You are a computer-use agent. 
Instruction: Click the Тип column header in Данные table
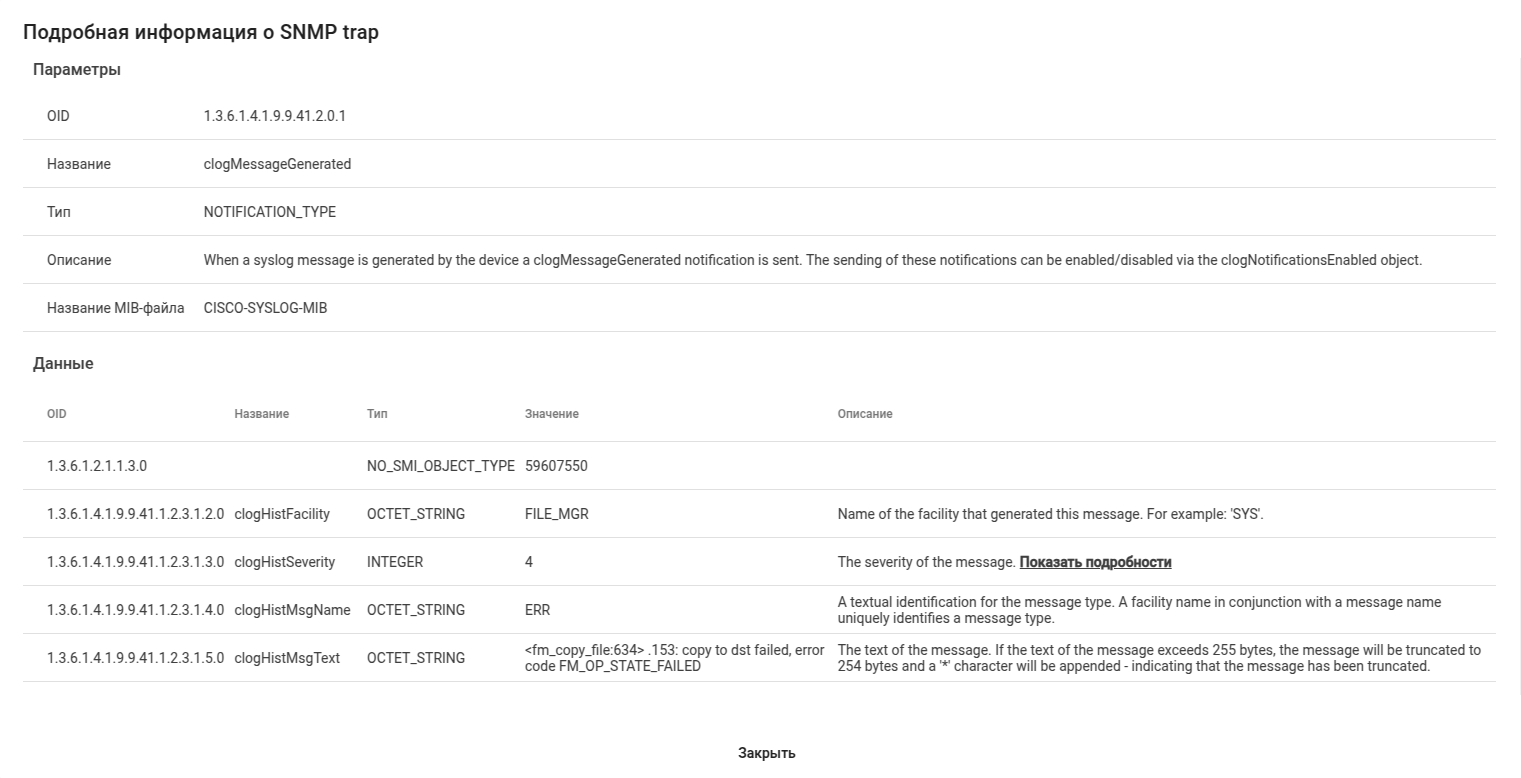click(377, 414)
